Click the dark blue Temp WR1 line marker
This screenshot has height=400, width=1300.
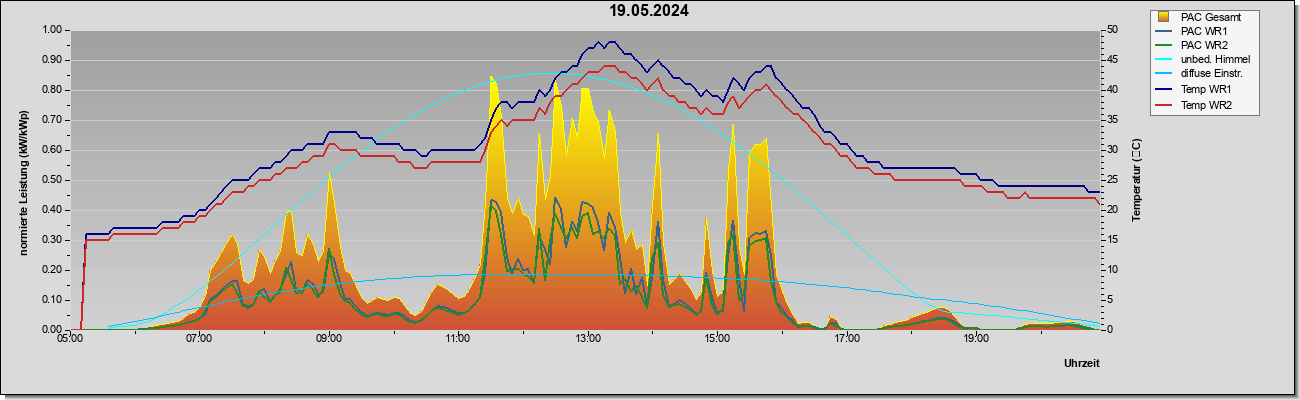pyautogui.click(x=1164, y=89)
